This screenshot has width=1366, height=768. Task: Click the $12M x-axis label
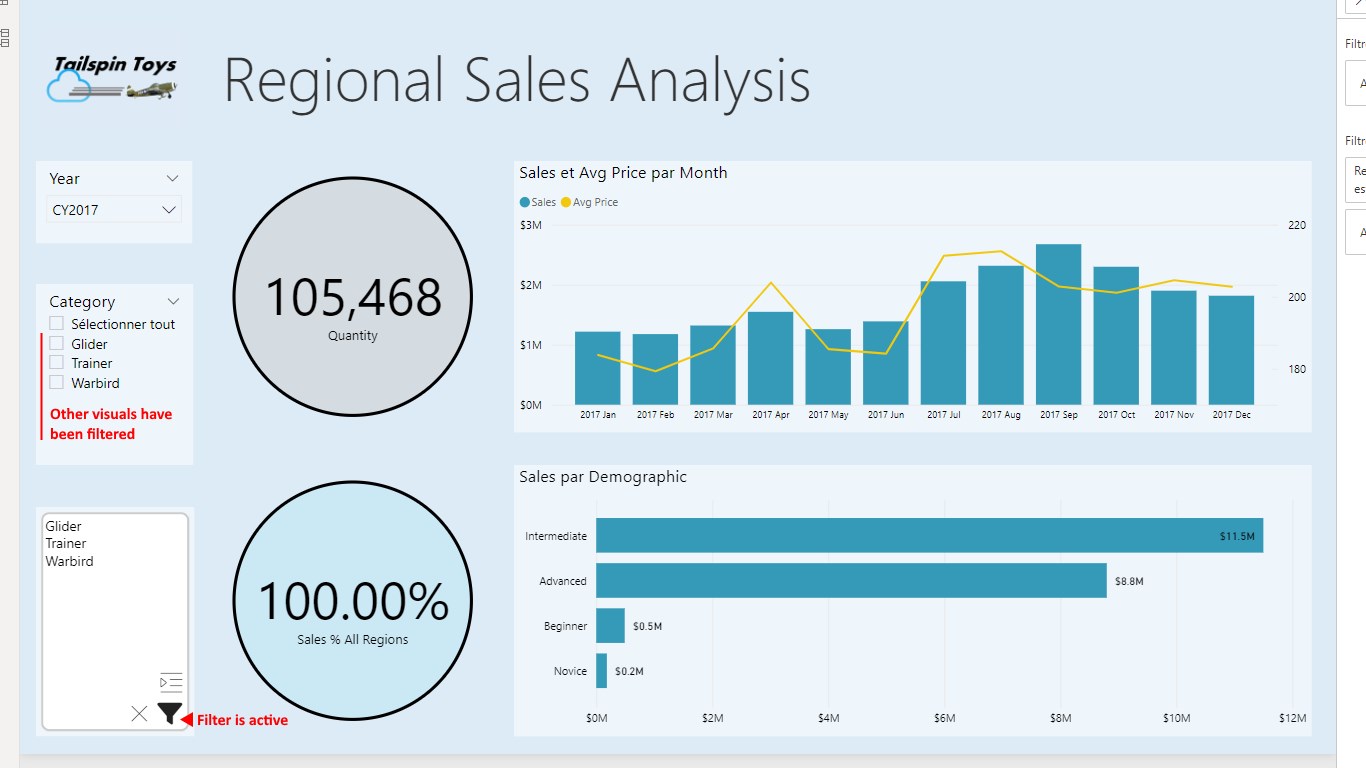1292,718
